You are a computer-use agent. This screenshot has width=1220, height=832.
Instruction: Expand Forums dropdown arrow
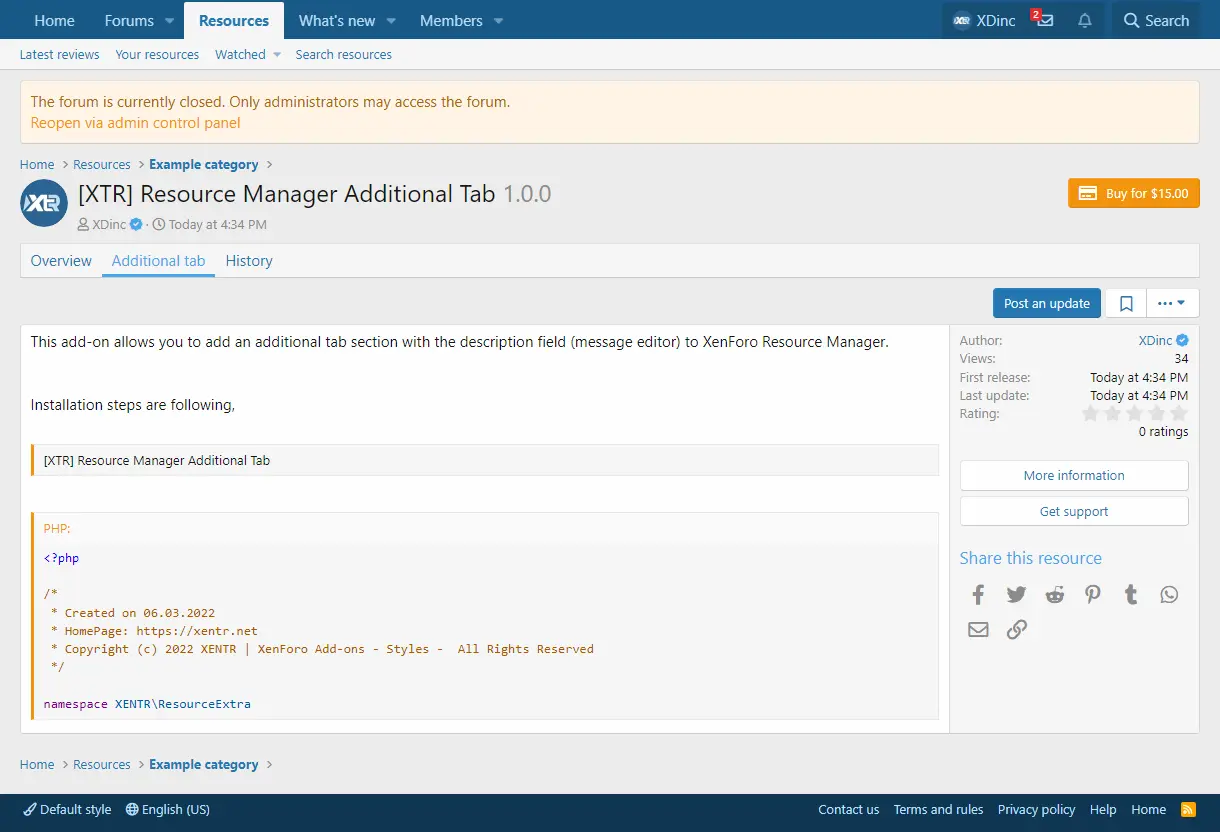pyautogui.click(x=169, y=21)
